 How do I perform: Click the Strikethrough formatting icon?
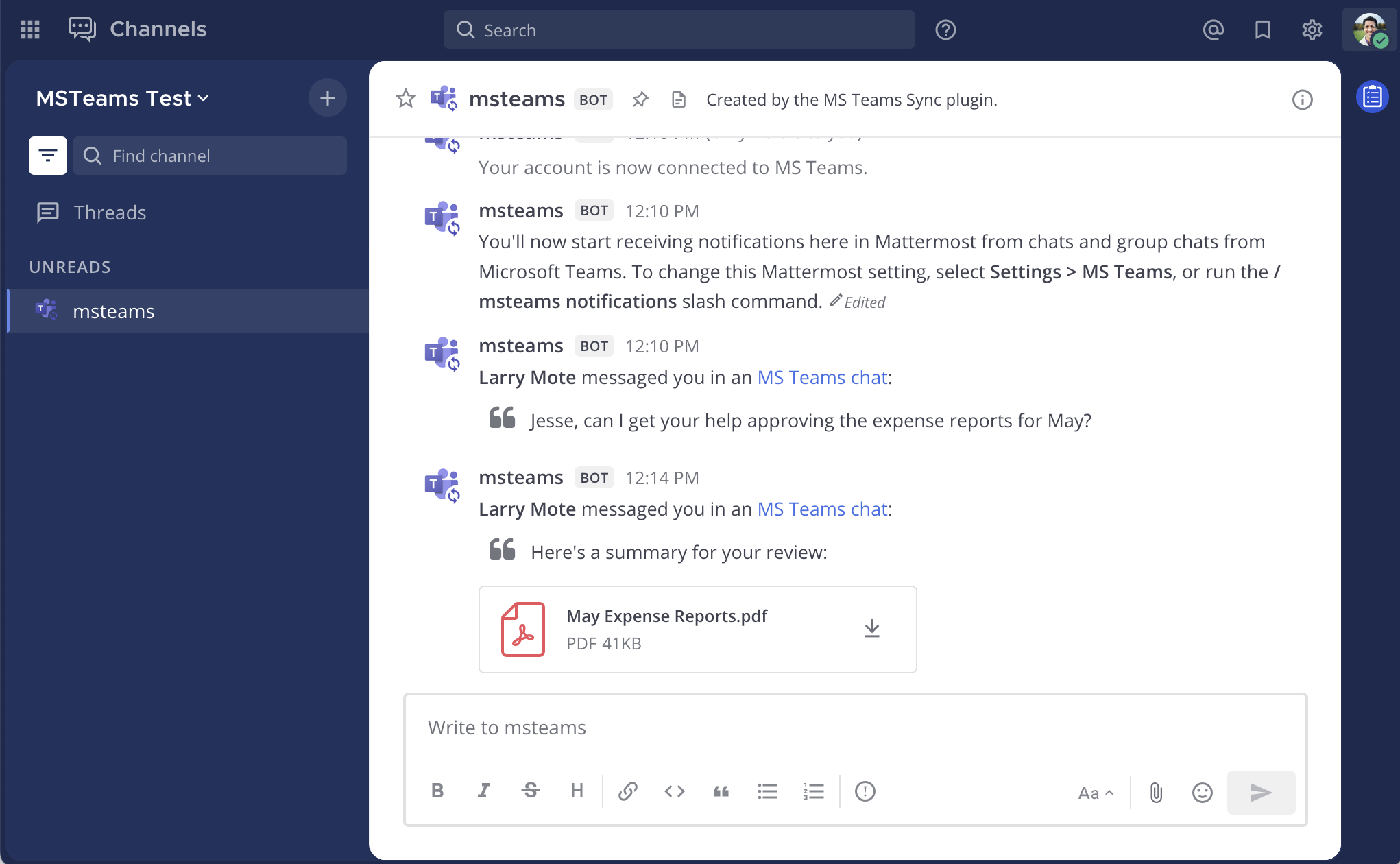pos(530,790)
